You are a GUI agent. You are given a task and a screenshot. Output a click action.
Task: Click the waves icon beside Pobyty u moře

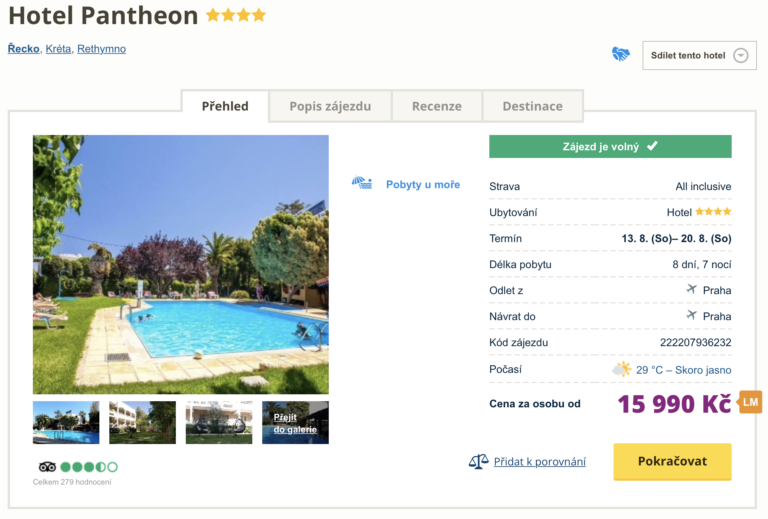362,184
